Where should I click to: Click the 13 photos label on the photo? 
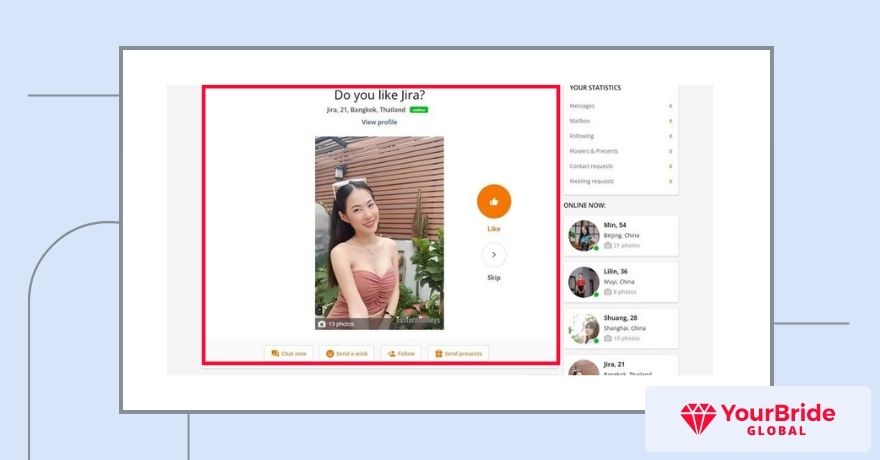[341, 324]
